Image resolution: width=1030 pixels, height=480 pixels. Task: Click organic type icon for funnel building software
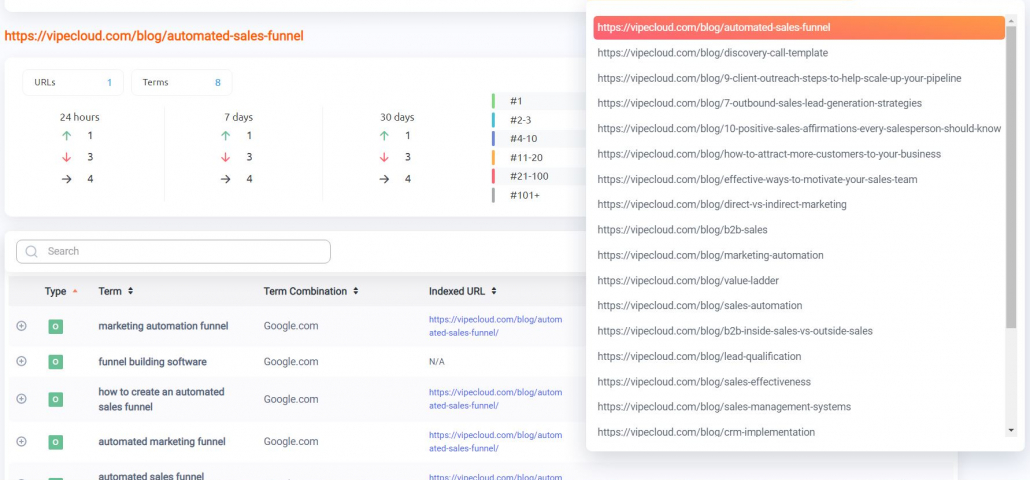[56, 361]
